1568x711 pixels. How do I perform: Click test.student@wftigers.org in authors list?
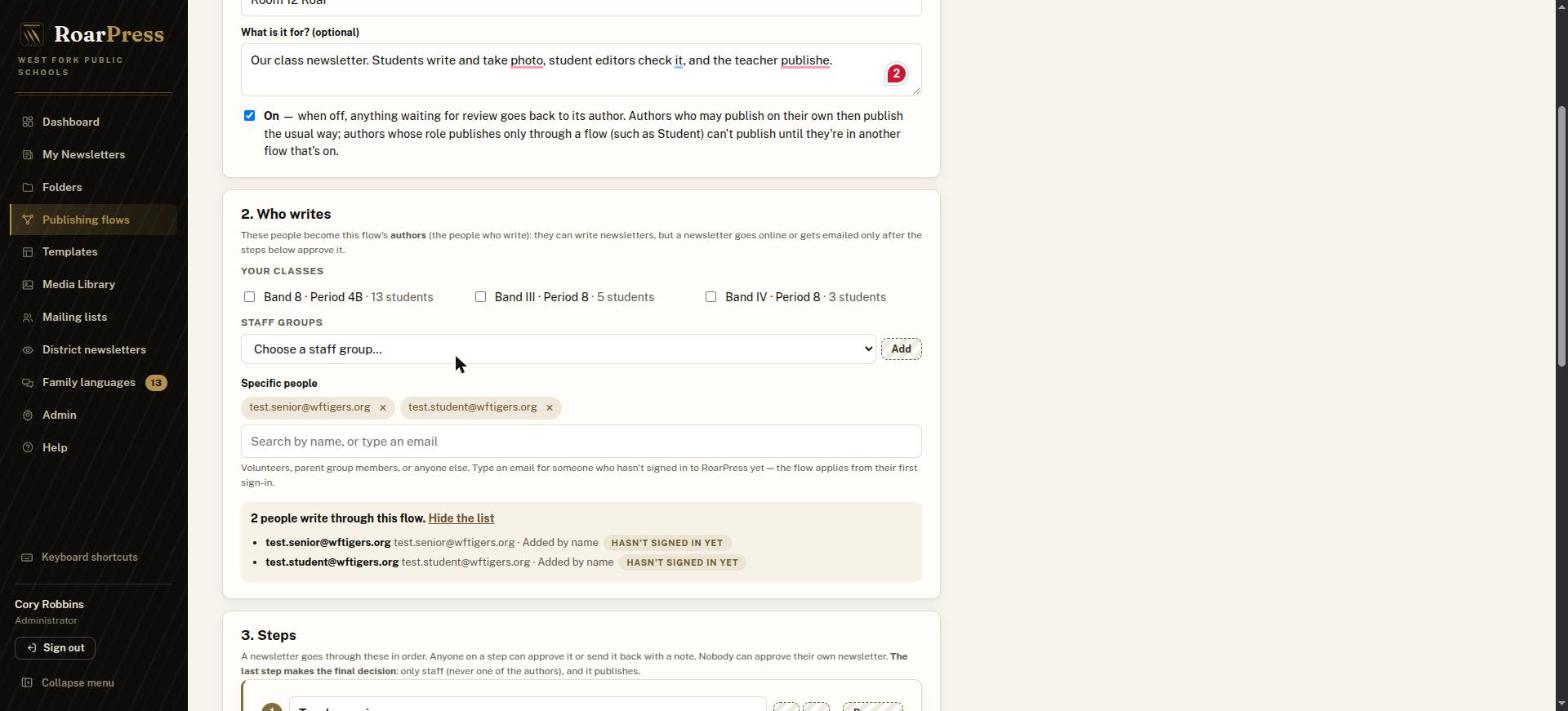(332, 563)
